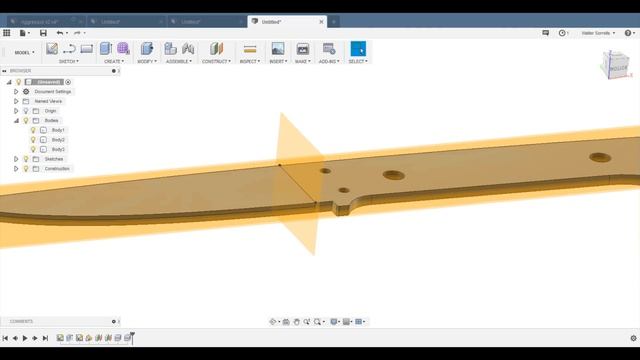Click the Create Sketch tool icon
Image resolution: width=640 pixels, height=360 pixels.
[52, 49]
